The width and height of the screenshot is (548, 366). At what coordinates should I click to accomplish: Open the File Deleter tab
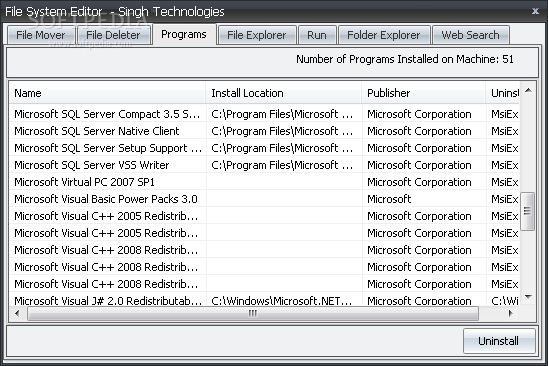click(x=113, y=35)
